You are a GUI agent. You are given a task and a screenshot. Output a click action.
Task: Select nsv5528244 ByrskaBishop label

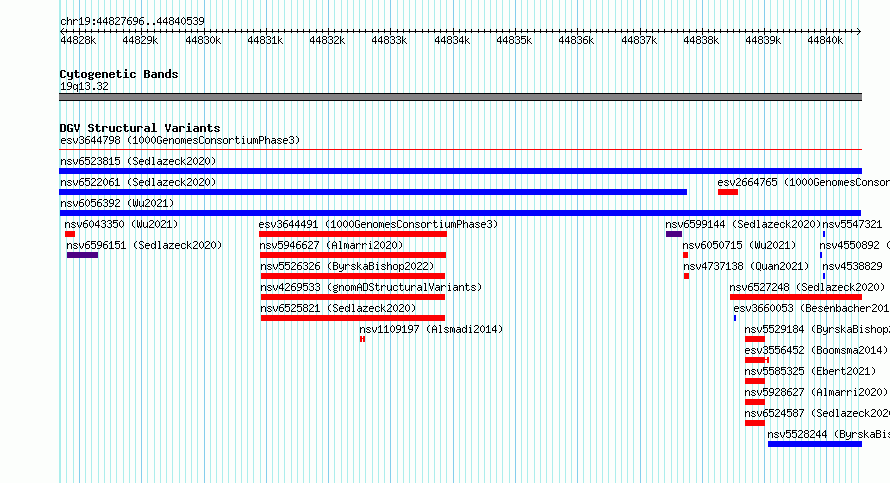829,434
